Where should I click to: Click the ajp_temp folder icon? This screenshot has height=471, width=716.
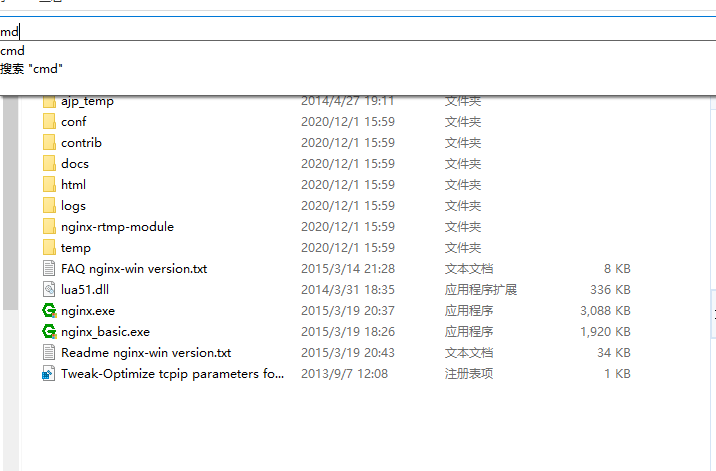(49, 101)
